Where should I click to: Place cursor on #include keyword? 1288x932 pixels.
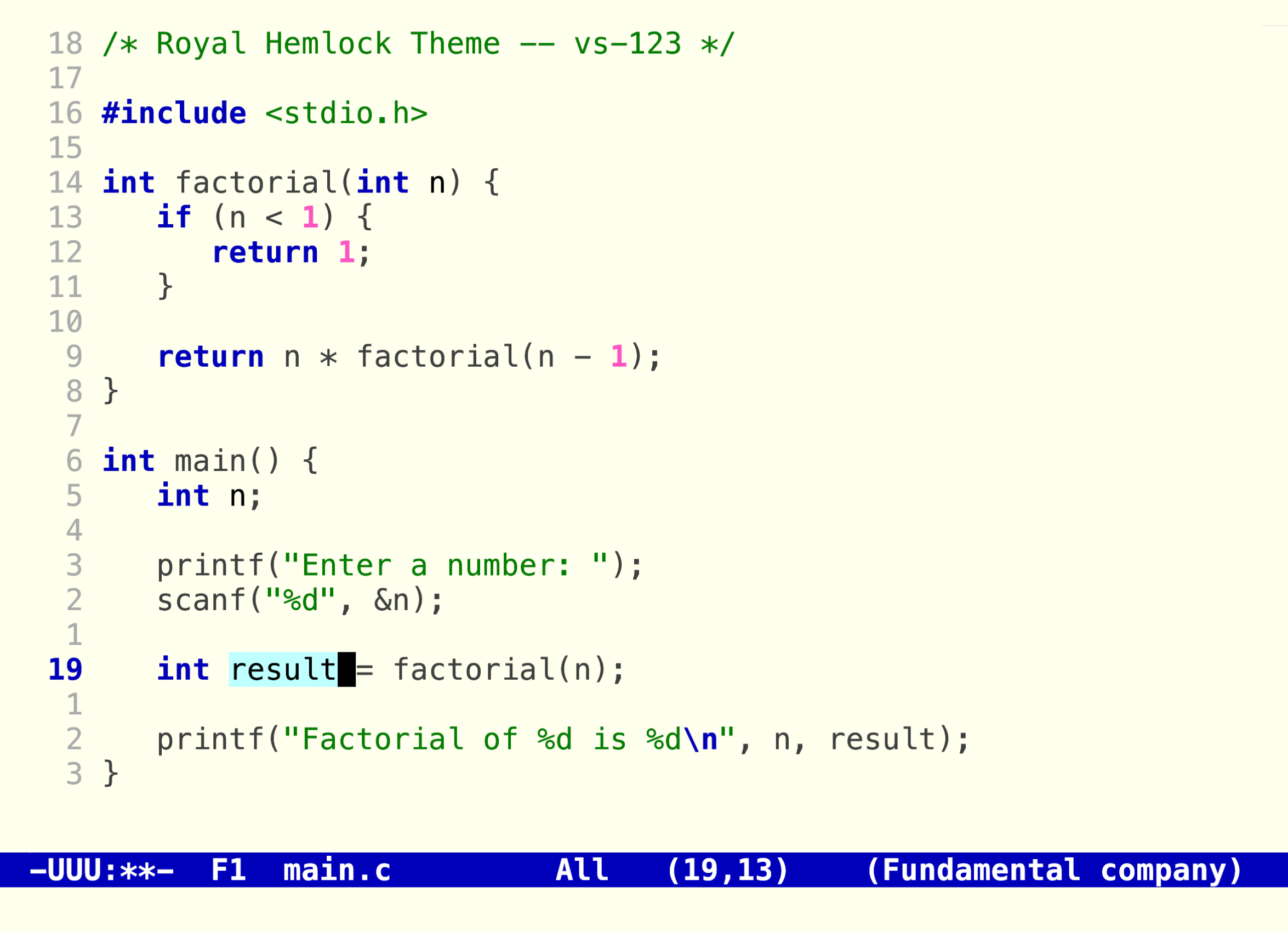(x=174, y=113)
